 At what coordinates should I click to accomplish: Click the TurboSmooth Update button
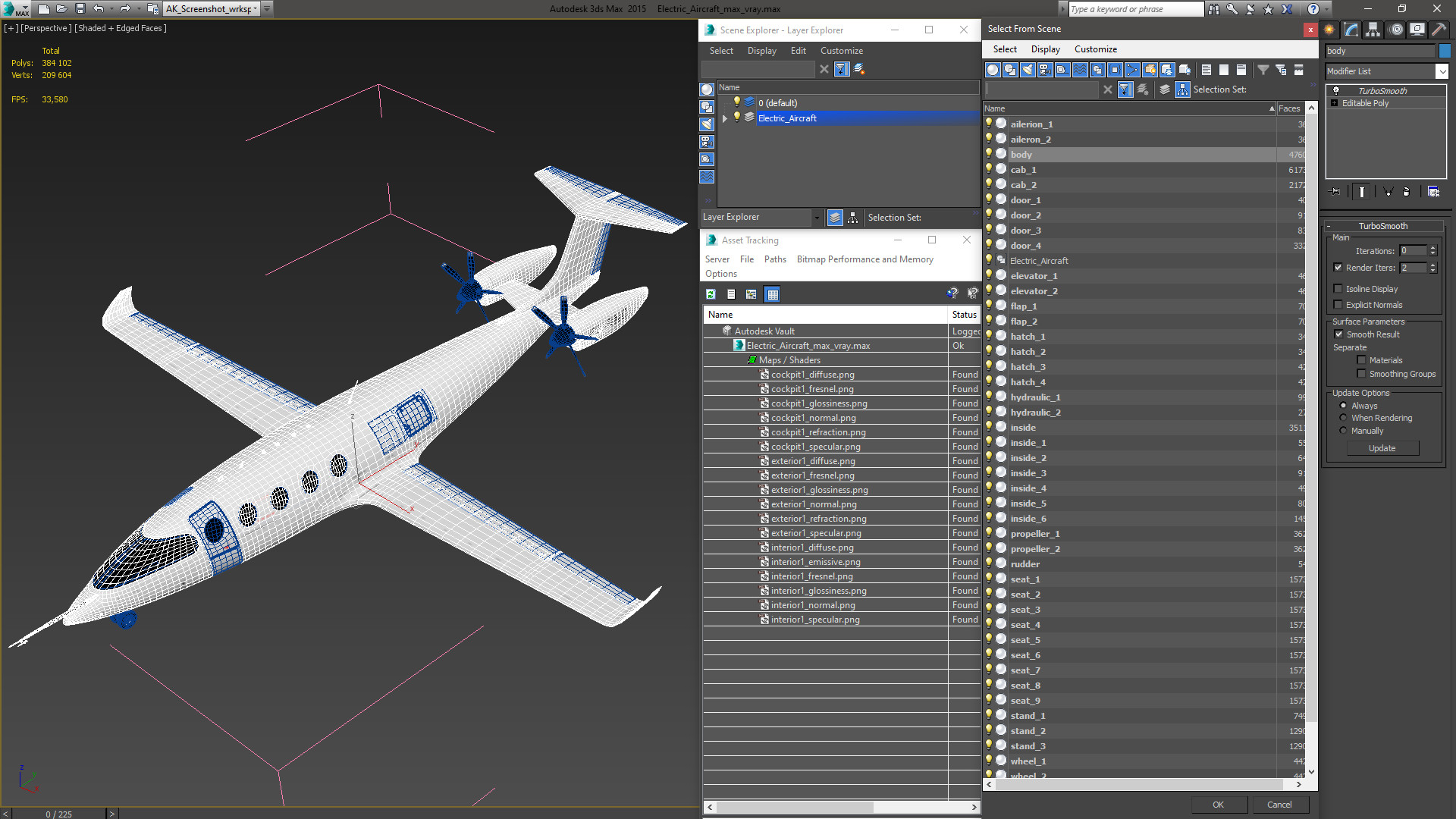(1382, 448)
